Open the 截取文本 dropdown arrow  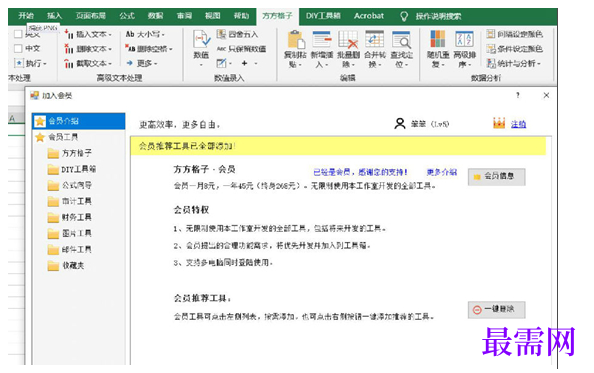click(x=110, y=64)
